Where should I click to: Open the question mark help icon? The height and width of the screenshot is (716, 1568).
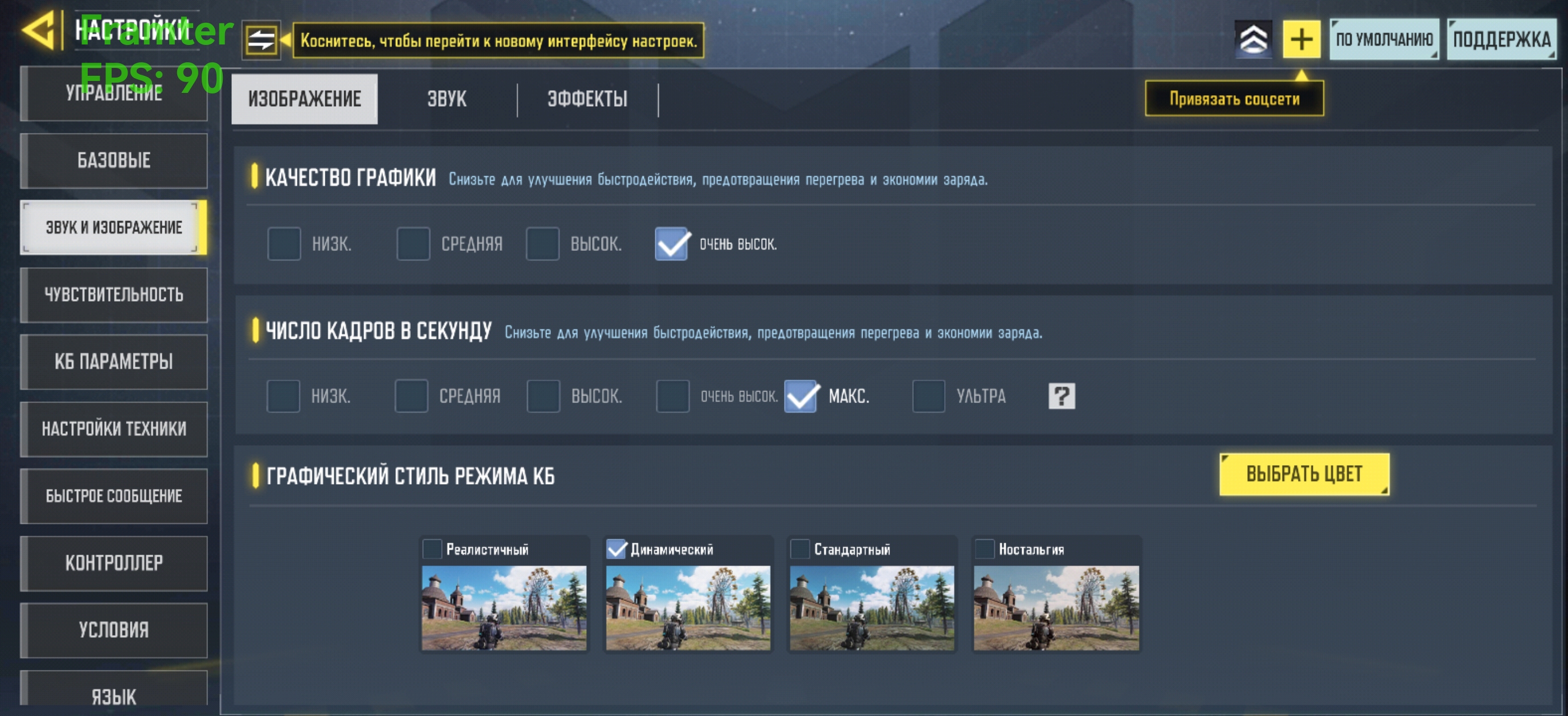click(1061, 396)
